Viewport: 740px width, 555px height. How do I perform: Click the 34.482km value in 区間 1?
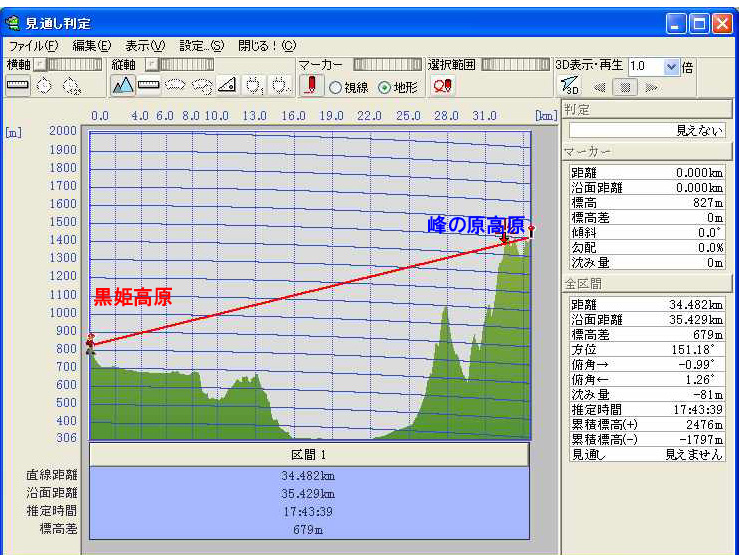pos(308,476)
